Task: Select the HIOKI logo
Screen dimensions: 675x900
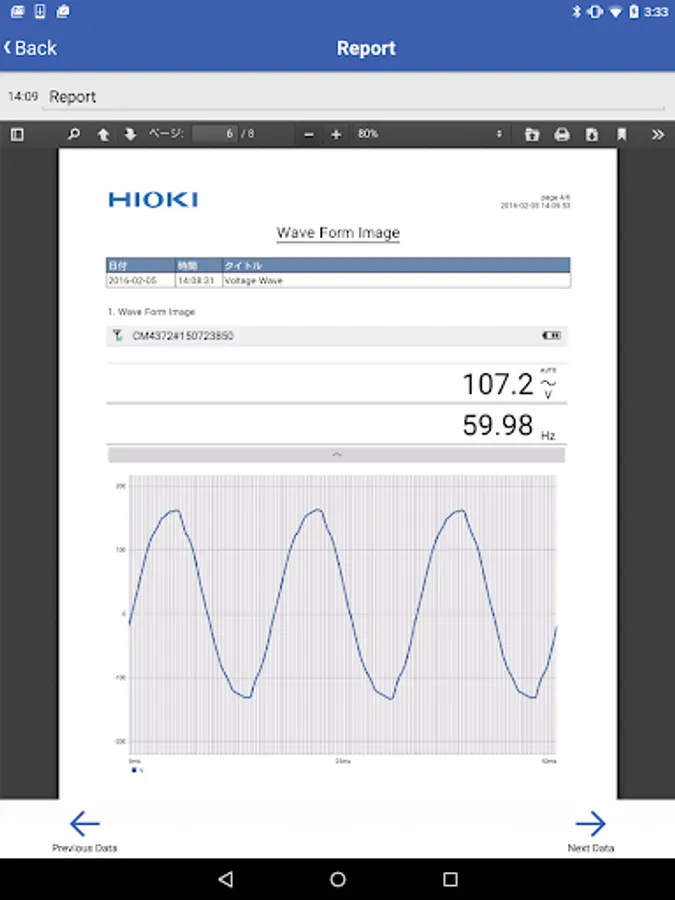Action: (153, 200)
